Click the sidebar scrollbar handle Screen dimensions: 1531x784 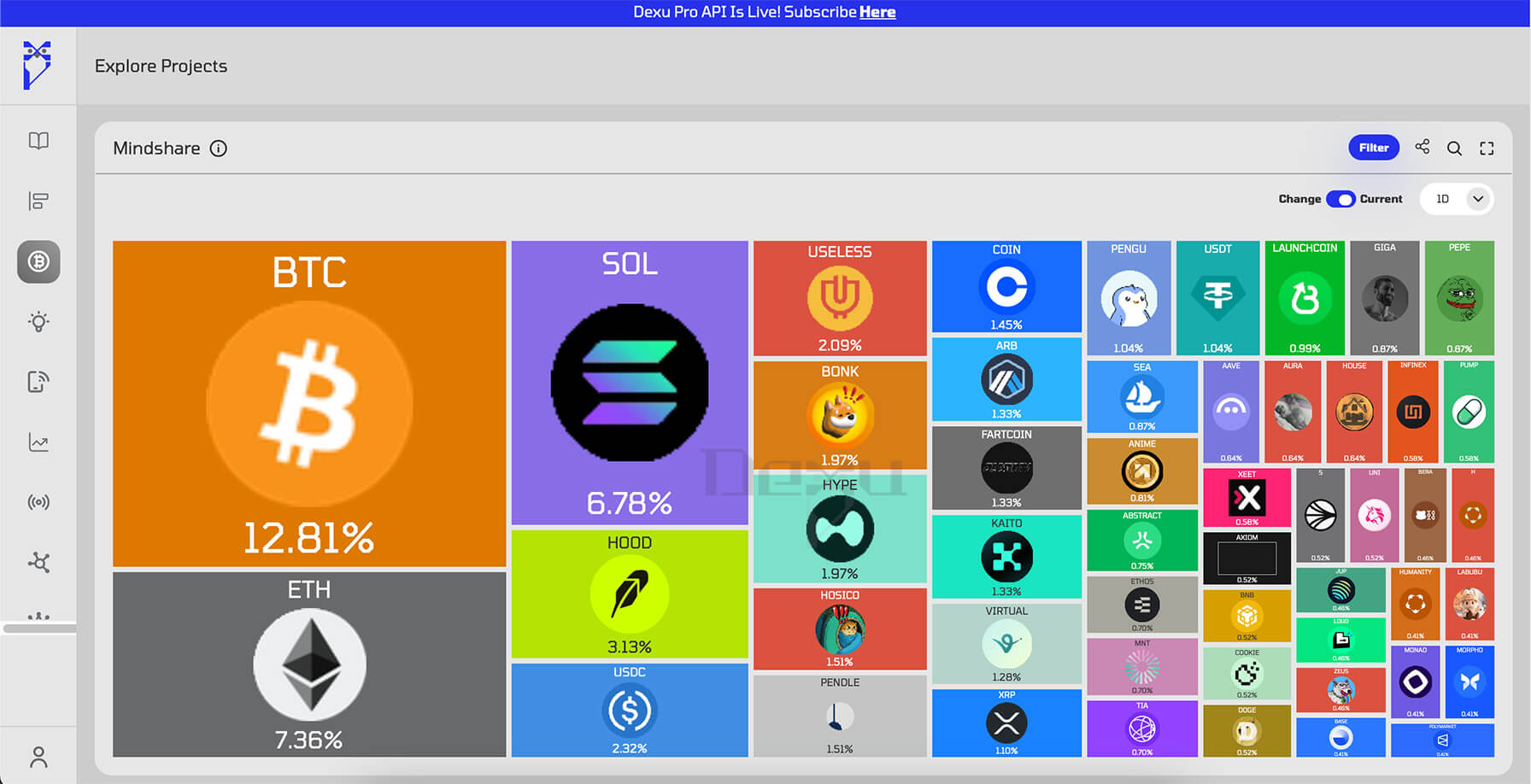coord(39,629)
